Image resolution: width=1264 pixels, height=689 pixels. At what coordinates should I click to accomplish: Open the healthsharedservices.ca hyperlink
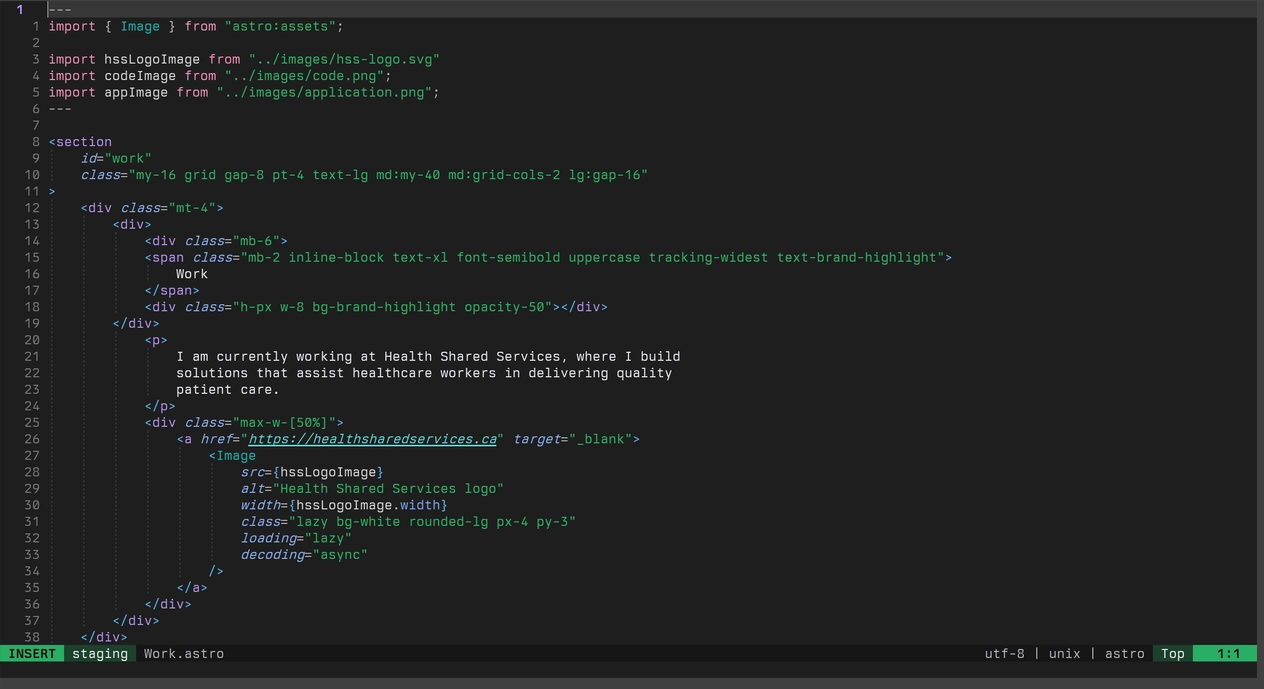tap(371, 438)
